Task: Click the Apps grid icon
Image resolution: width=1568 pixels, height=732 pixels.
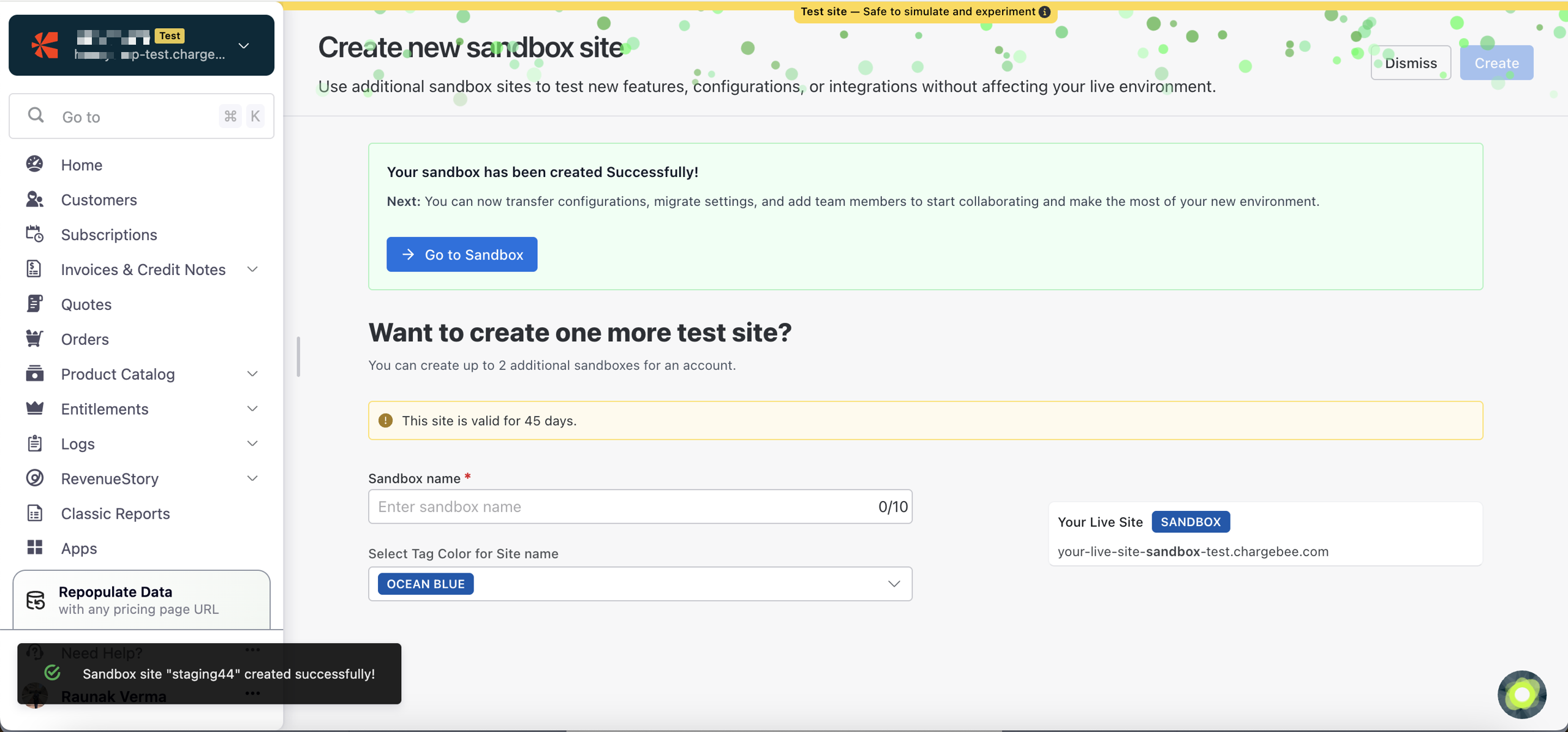Action: (35, 548)
